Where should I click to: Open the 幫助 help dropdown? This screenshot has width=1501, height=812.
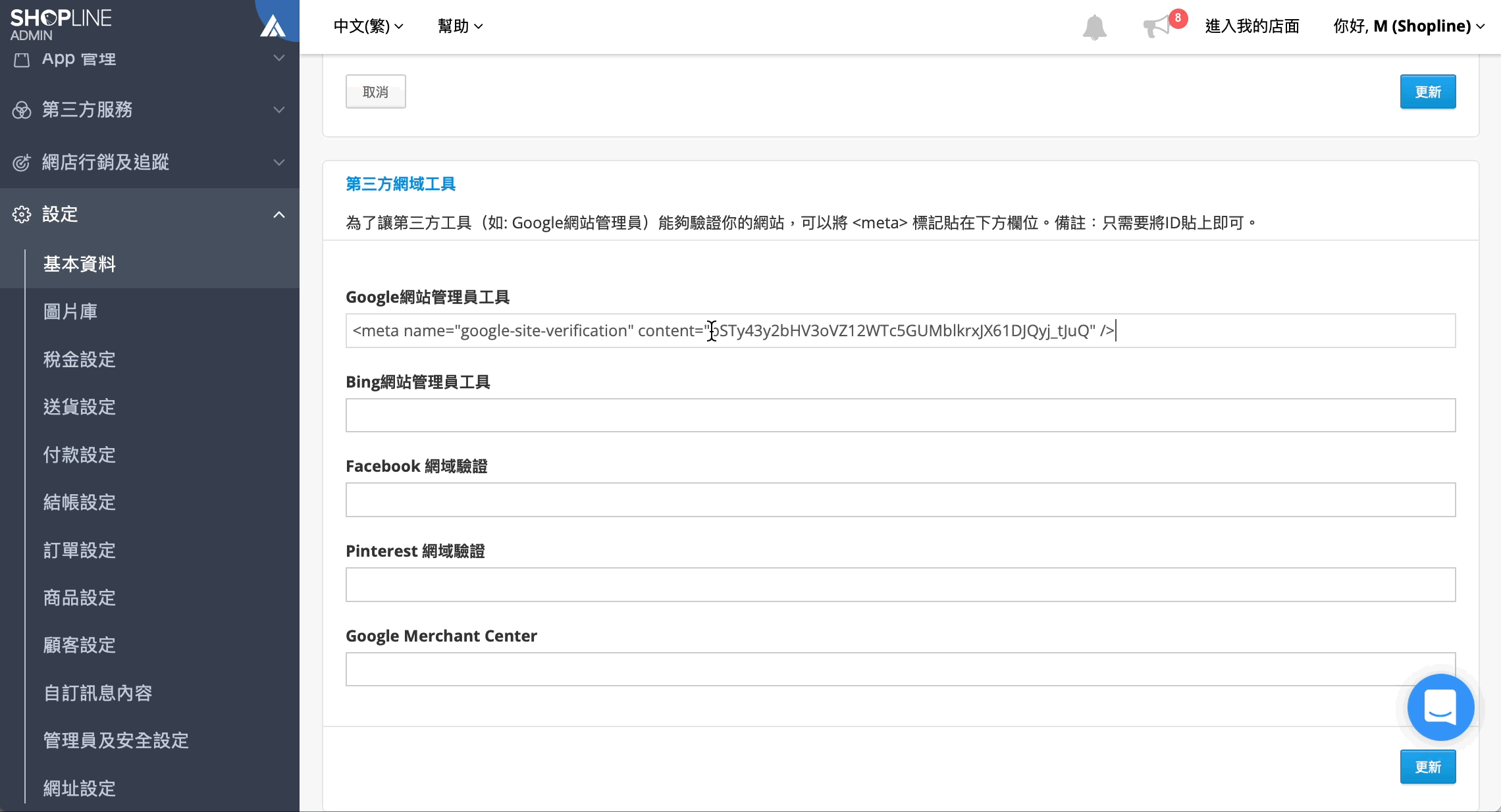pos(460,26)
